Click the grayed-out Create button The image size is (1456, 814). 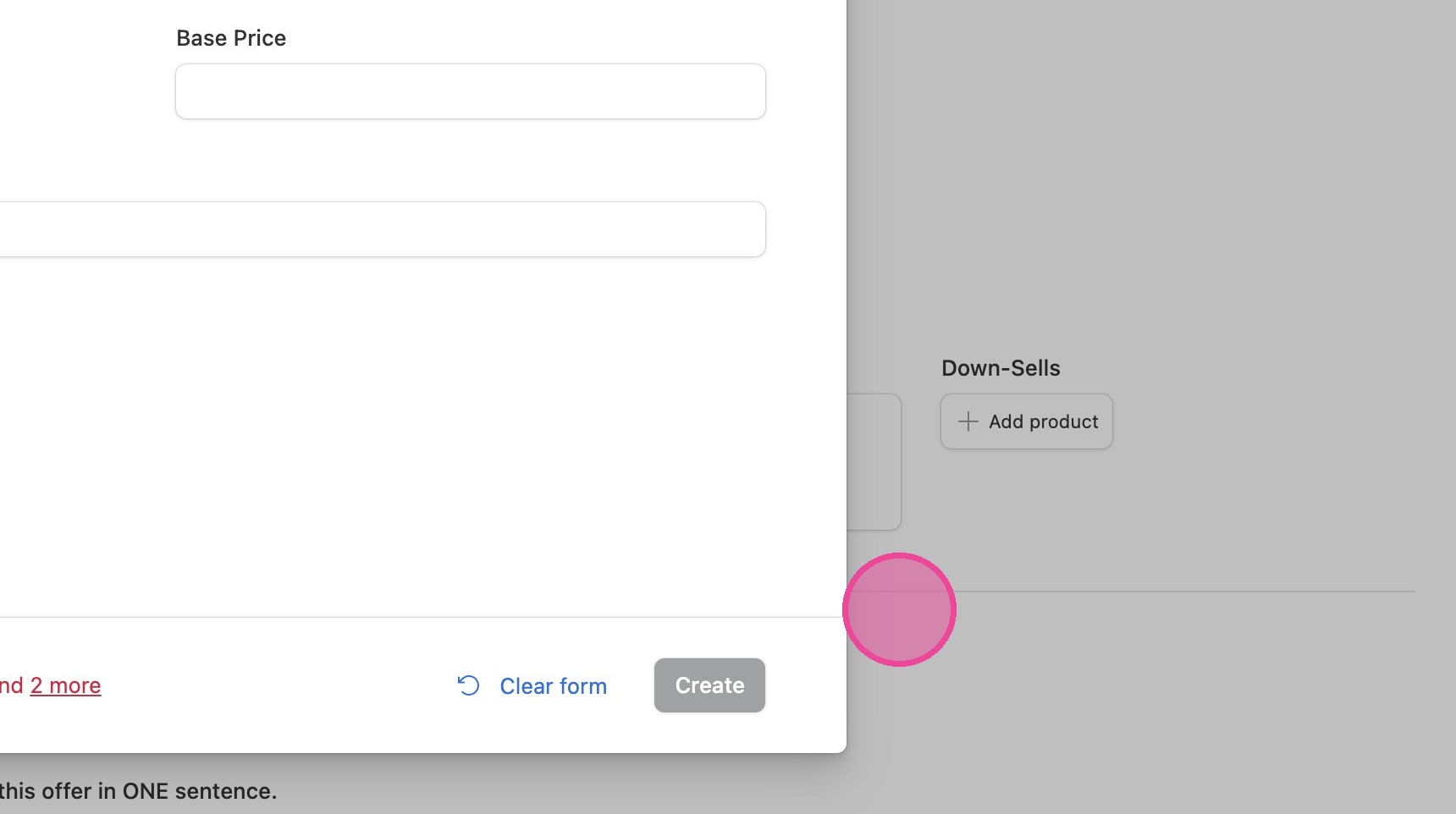pos(709,685)
